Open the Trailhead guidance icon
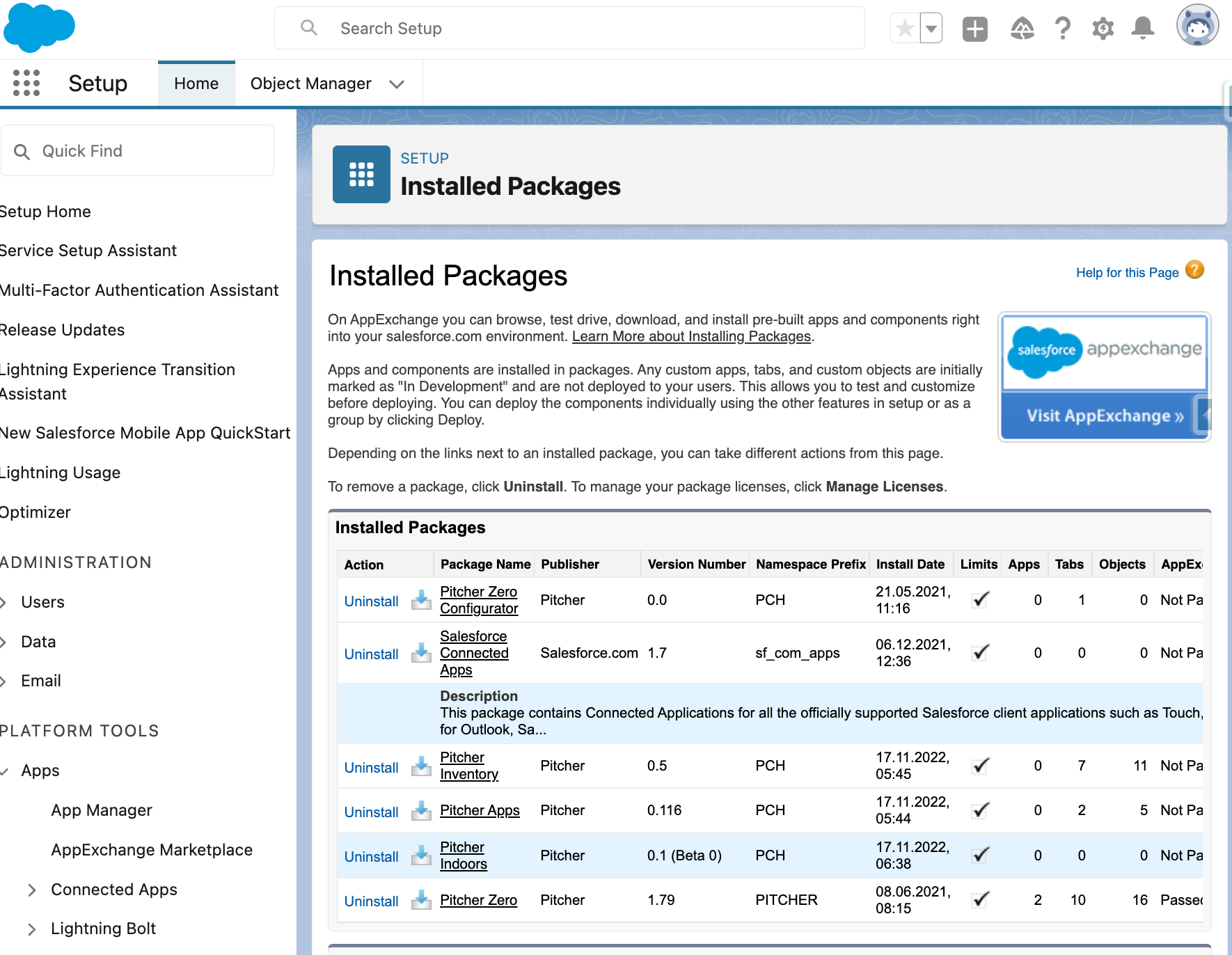This screenshot has width=1232, height=955. pyautogui.click(x=1022, y=29)
